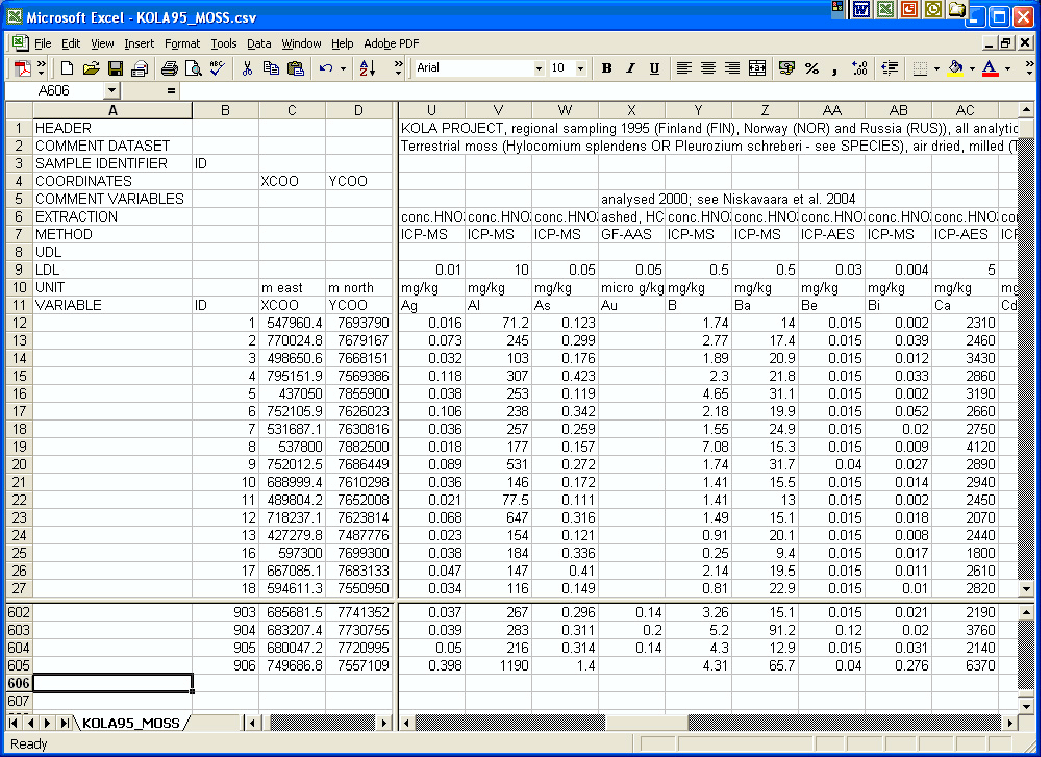Select the KOLA95_MOSS sheet tab
This screenshot has height=757, width=1041.
coord(133,722)
